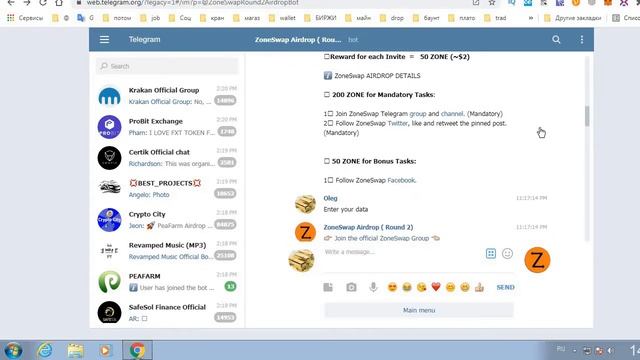Click the Certik shield avatar
Image resolution: width=640 pixels, height=360 pixels.
pyautogui.click(x=109, y=158)
